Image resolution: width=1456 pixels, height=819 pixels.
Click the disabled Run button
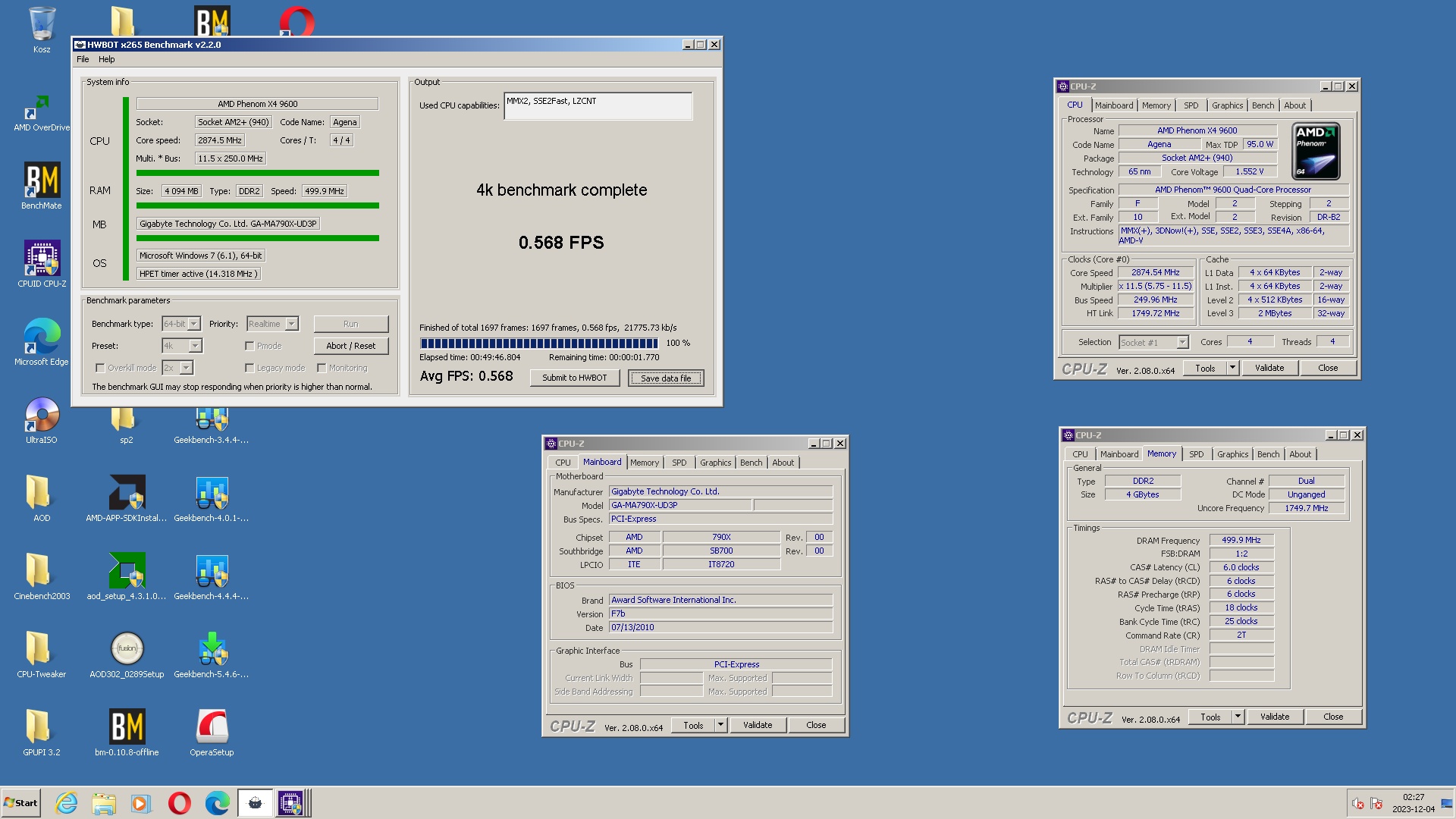click(x=351, y=324)
